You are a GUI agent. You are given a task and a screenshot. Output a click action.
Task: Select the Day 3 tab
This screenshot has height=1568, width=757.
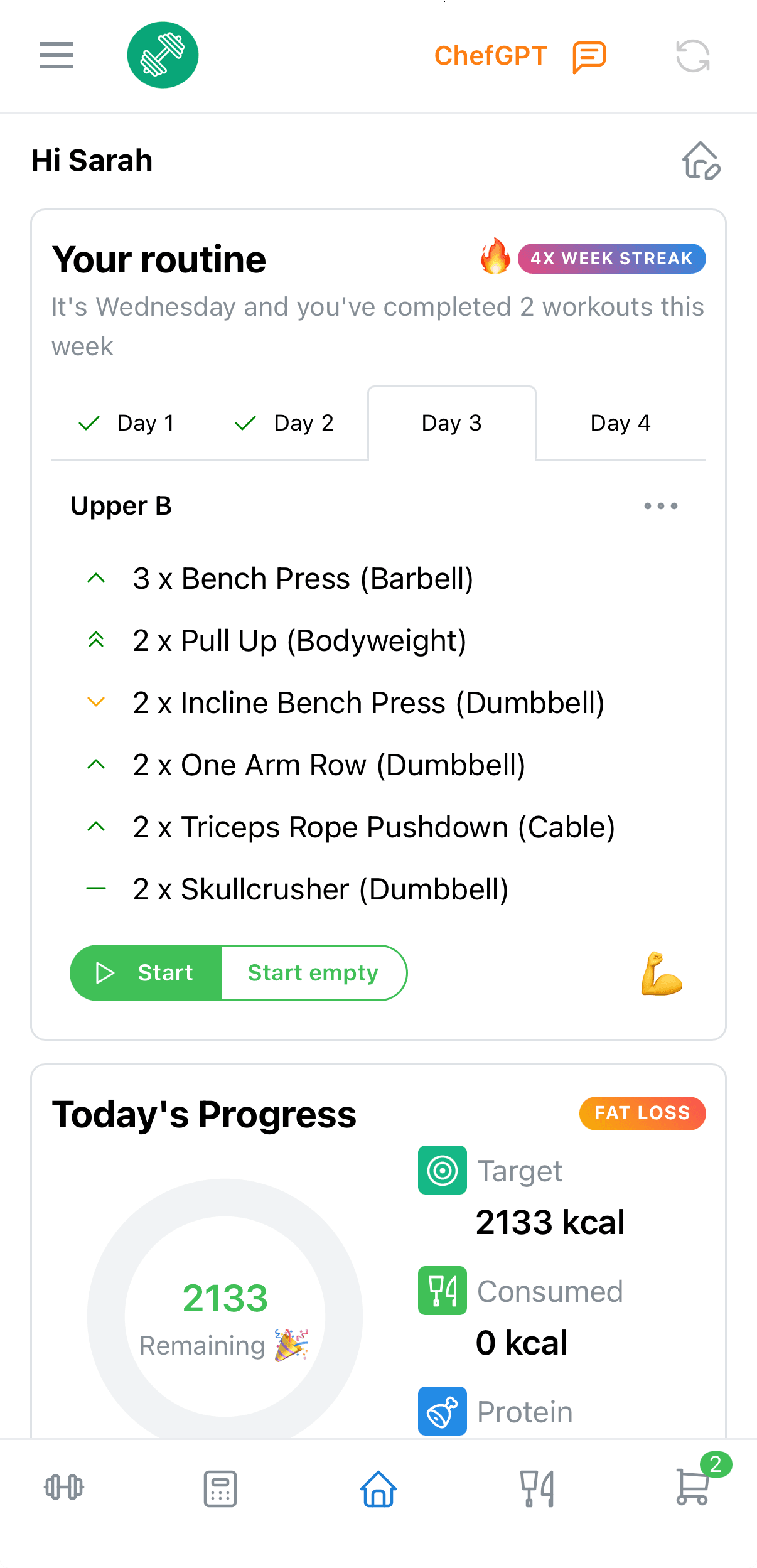pos(451,422)
